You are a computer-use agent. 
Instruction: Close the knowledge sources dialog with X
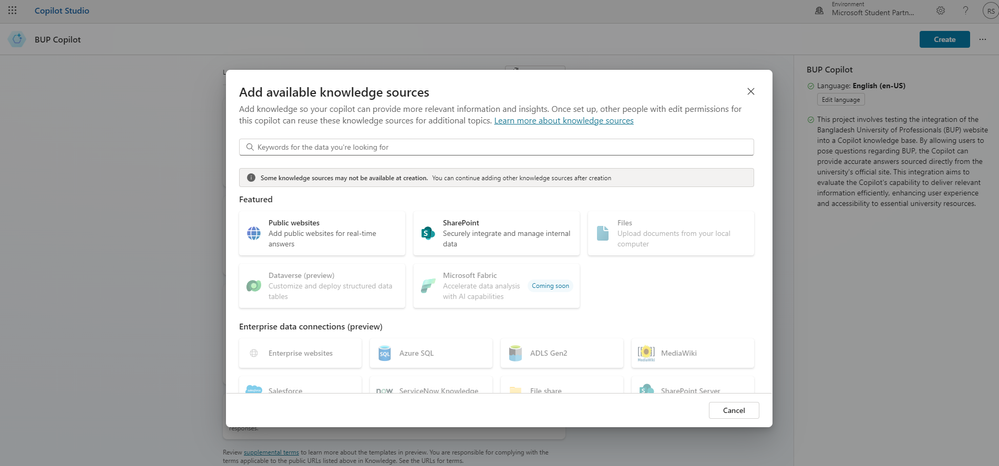pos(751,91)
